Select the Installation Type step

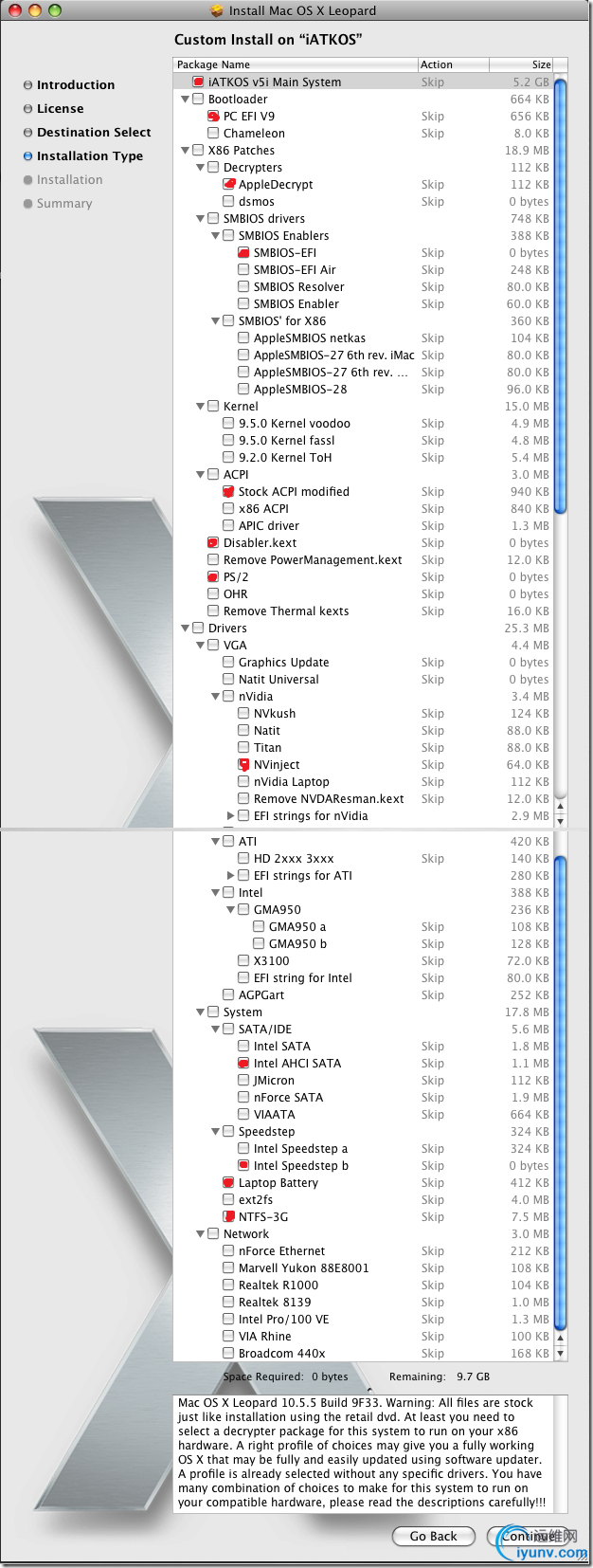[x=90, y=156]
